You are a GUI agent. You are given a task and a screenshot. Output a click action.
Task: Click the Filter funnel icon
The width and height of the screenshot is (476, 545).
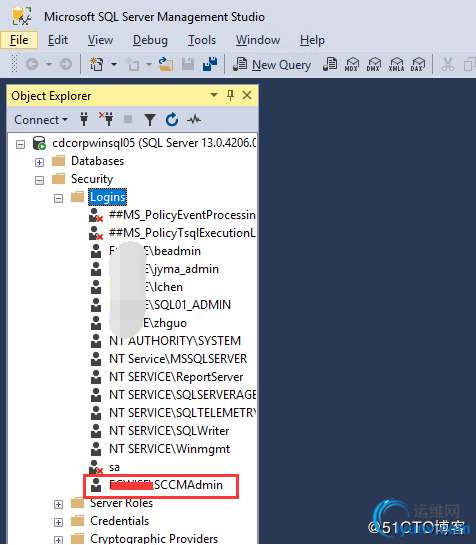pyautogui.click(x=150, y=120)
